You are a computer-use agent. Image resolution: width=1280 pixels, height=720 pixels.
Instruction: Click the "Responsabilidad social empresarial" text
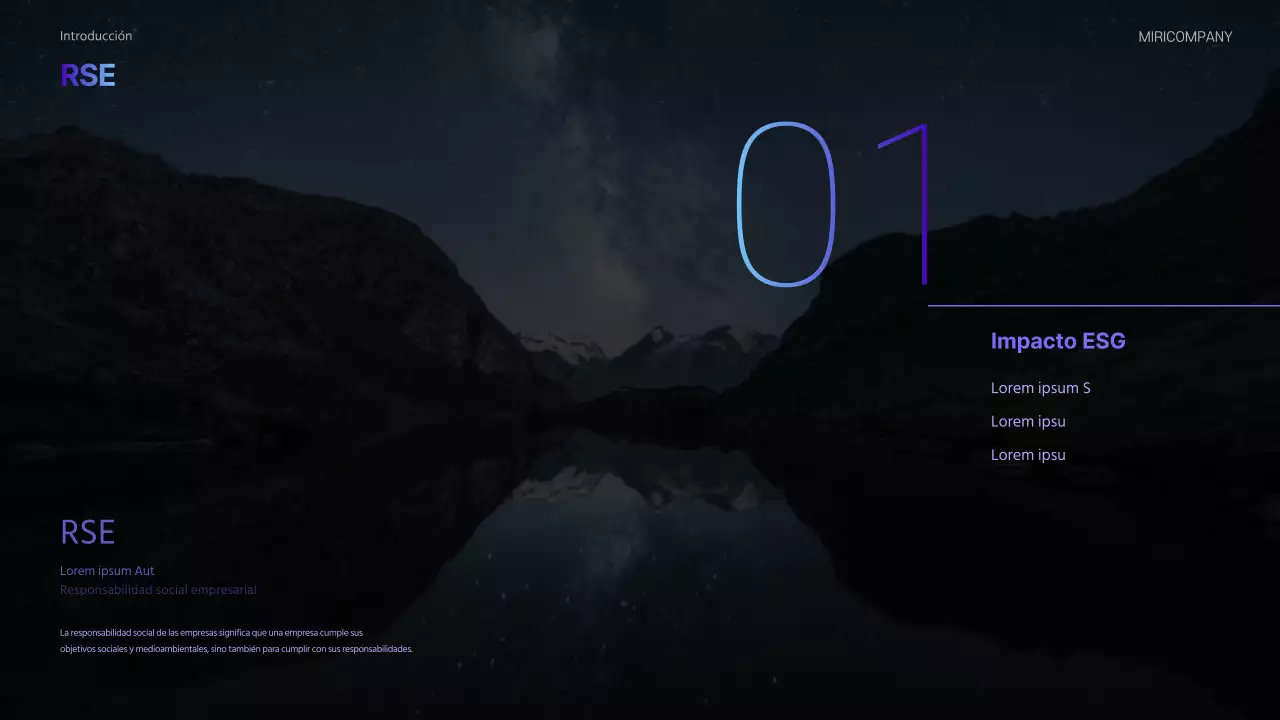tap(158, 590)
